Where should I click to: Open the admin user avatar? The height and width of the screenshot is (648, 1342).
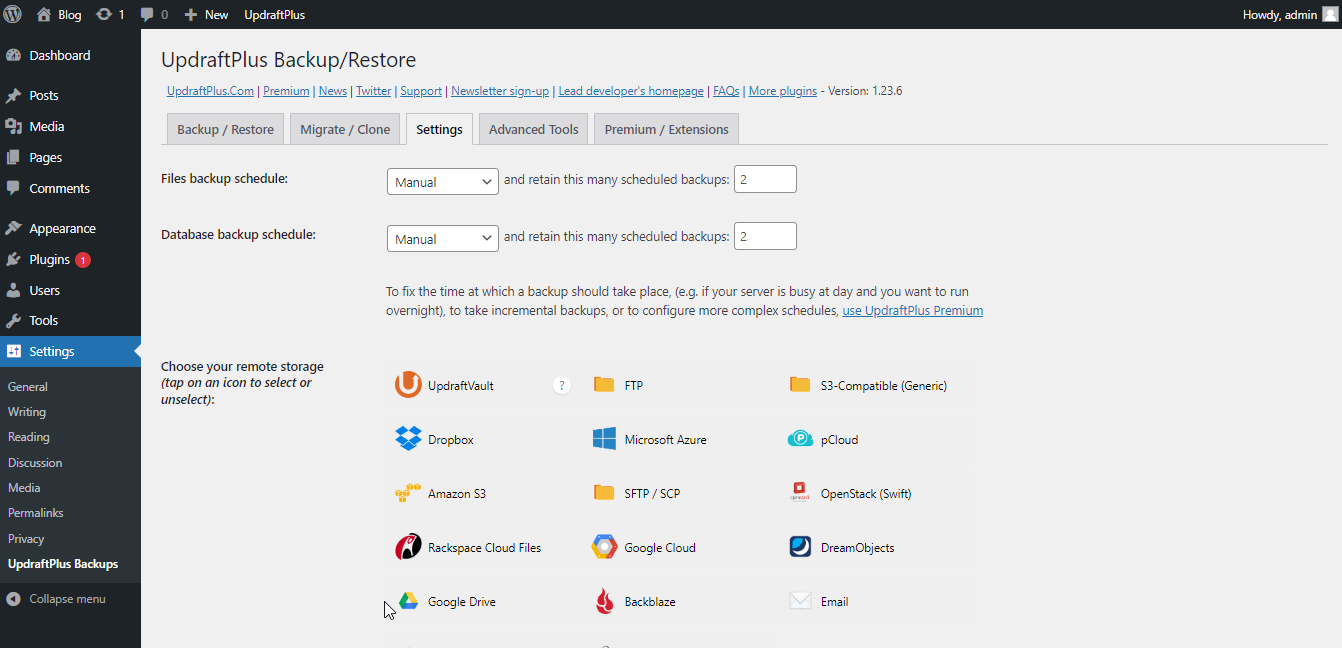coord(1329,14)
